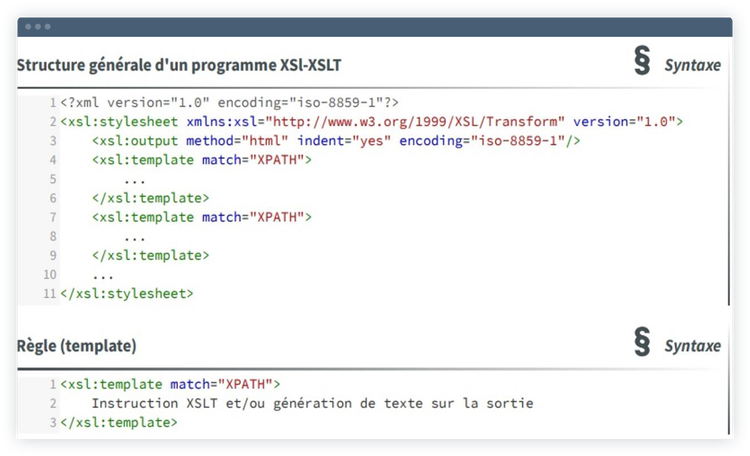This screenshot has width=750, height=456.
Task: Click the version="1.0" attribute of xsl:stylesheet
Action: click(624, 122)
